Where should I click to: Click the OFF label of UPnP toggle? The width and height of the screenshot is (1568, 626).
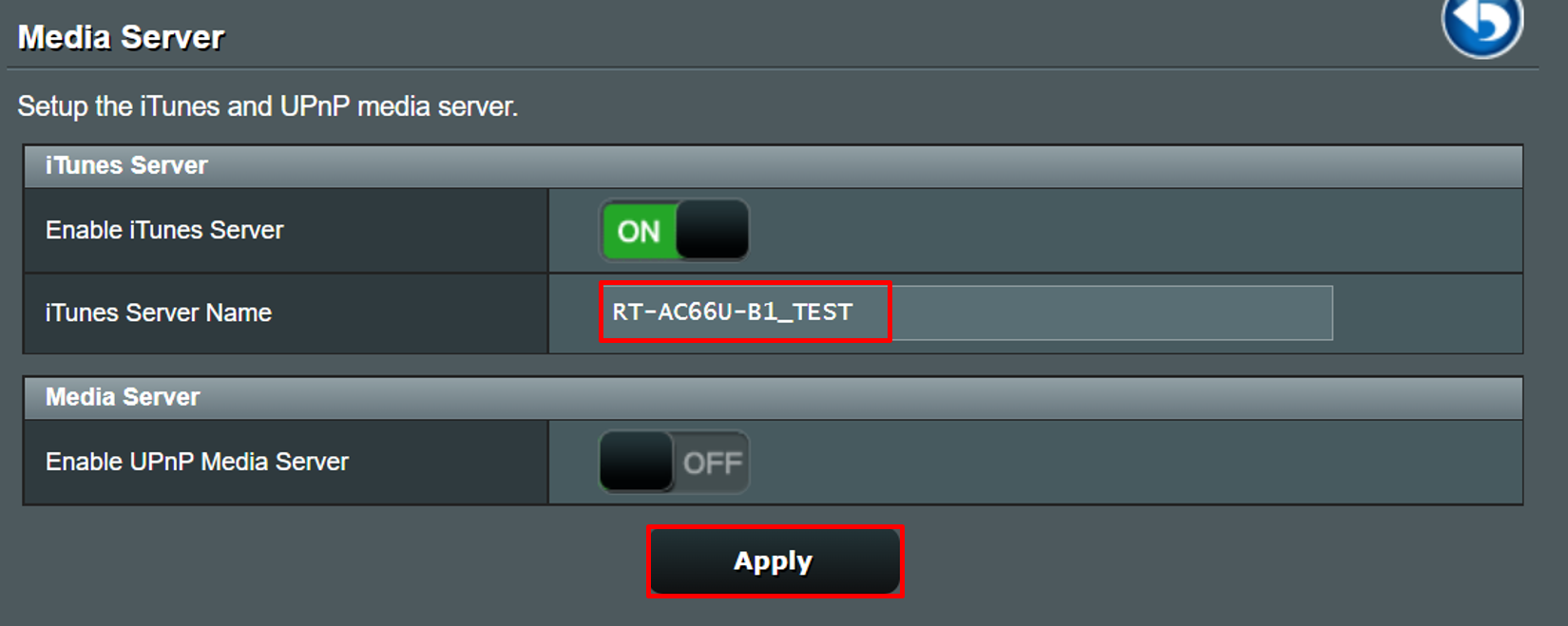tap(712, 464)
